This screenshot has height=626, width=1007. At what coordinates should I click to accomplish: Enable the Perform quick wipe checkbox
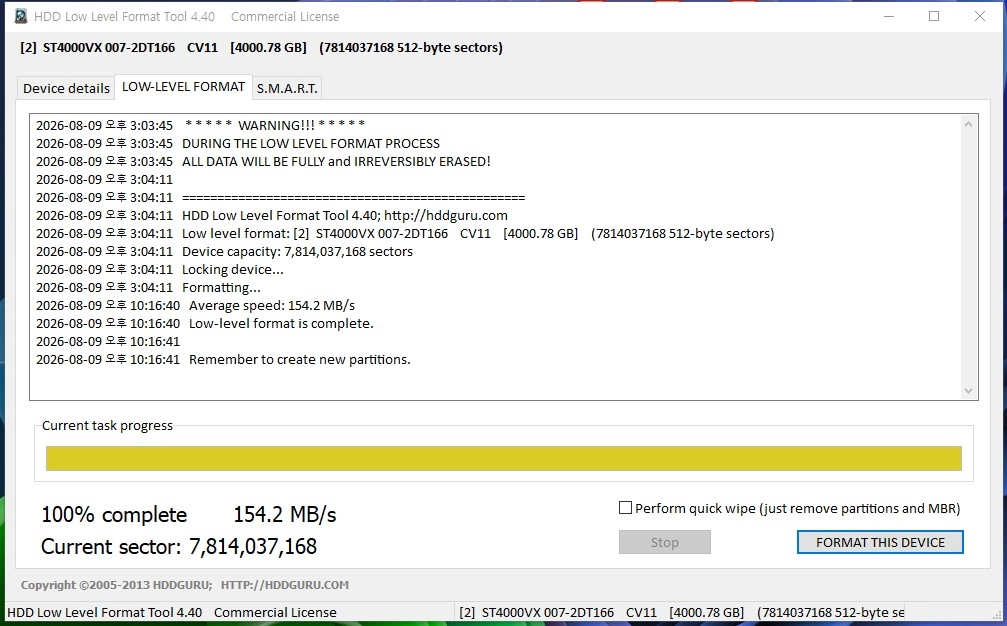(625, 508)
